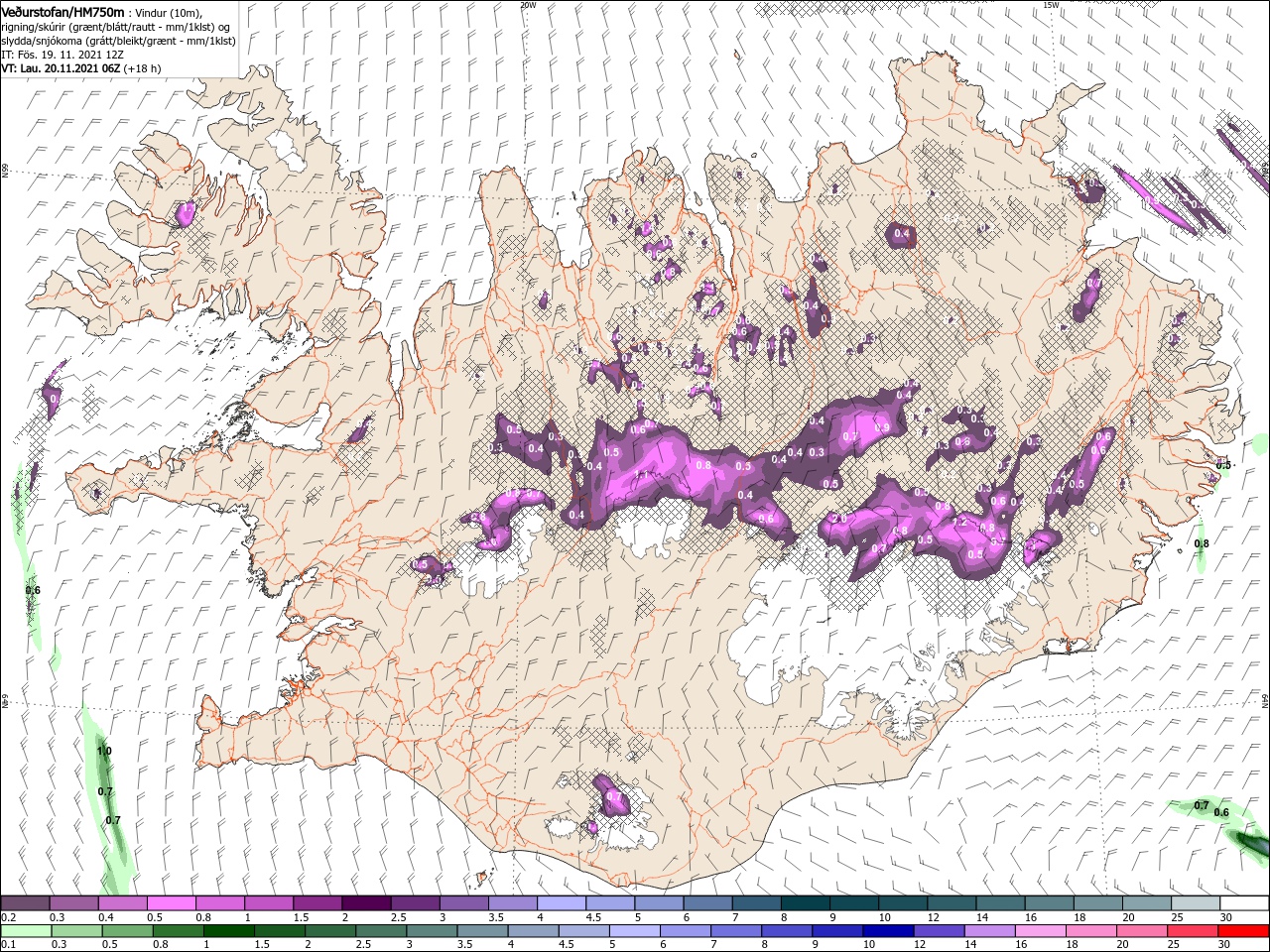Click the '0.2' label on the top scale
Image resolution: width=1270 pixels, height=952 pixels.
click(x=8, y=917)
